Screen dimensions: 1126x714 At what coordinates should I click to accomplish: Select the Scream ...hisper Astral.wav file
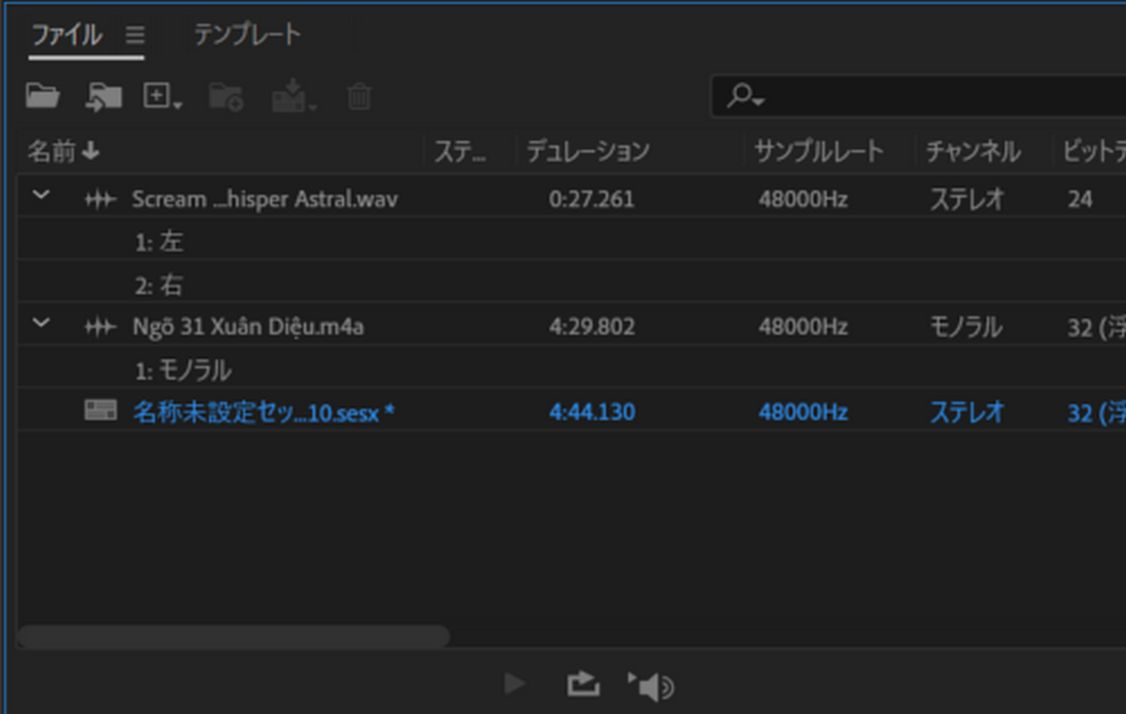click(x=264, y=199)
